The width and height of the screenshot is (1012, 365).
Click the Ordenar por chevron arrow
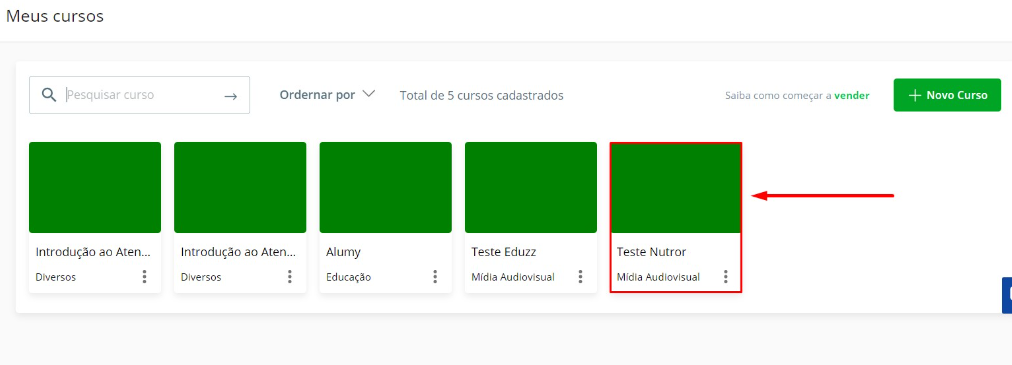(x=369, y=94)
